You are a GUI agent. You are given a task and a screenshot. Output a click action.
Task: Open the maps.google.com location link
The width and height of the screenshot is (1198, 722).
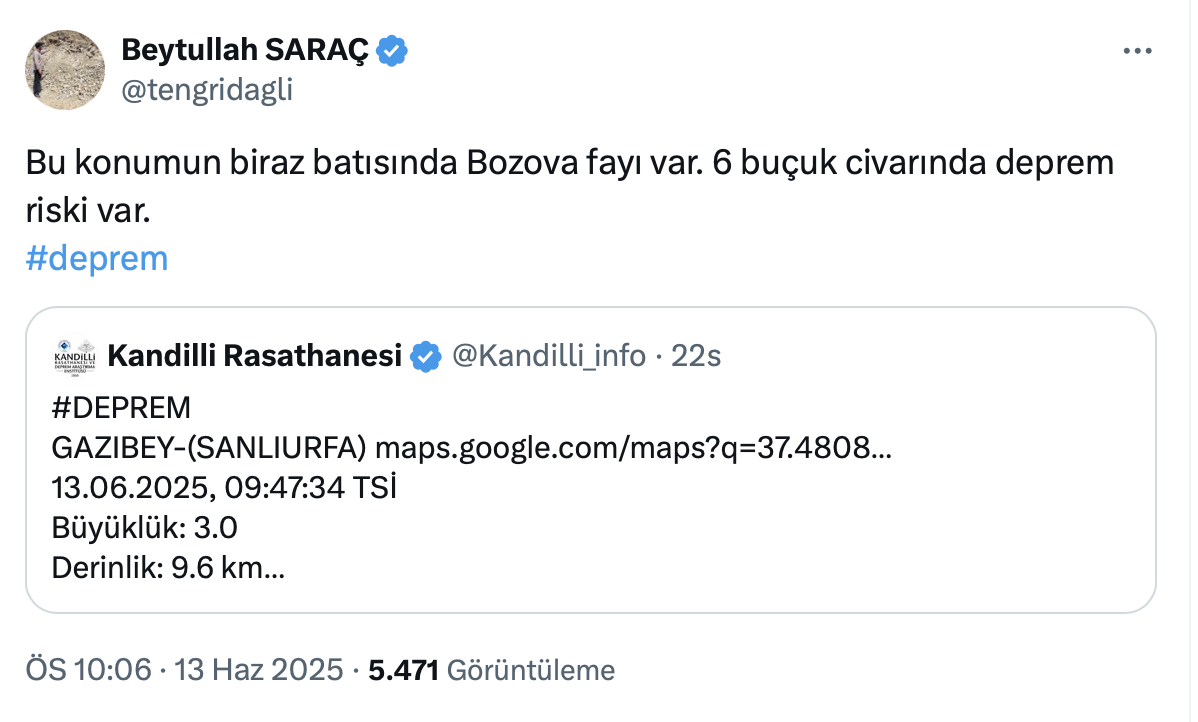[x=633, y=448]
